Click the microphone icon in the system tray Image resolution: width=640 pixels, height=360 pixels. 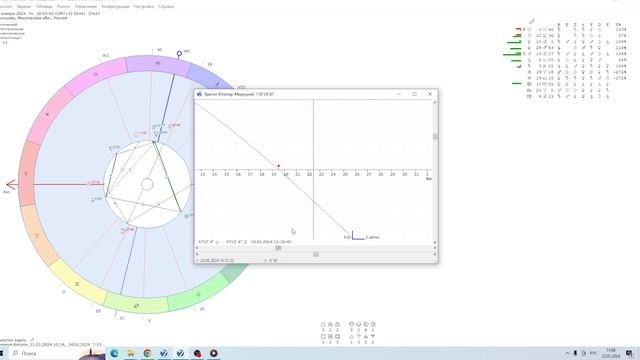click(576, 353)
